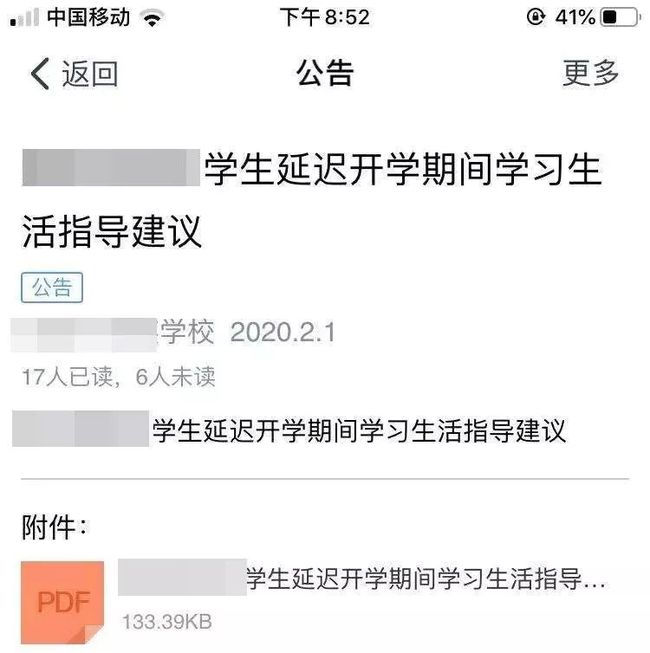This screenshot has width=650, height=653.
Task: Tap the battery indicator icon
Action: coord(620,17)
